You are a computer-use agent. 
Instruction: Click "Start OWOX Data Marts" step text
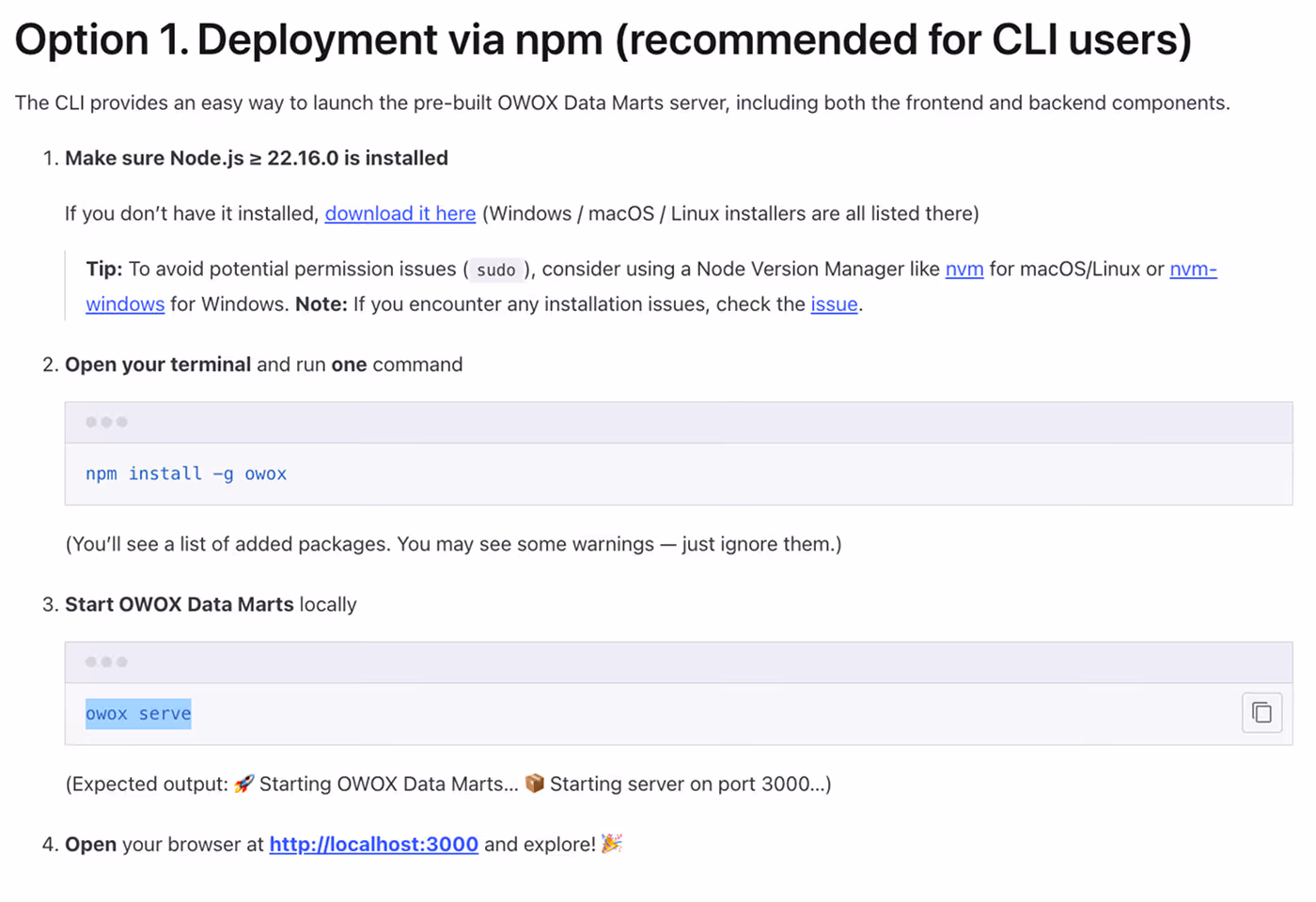coord(180,604)
